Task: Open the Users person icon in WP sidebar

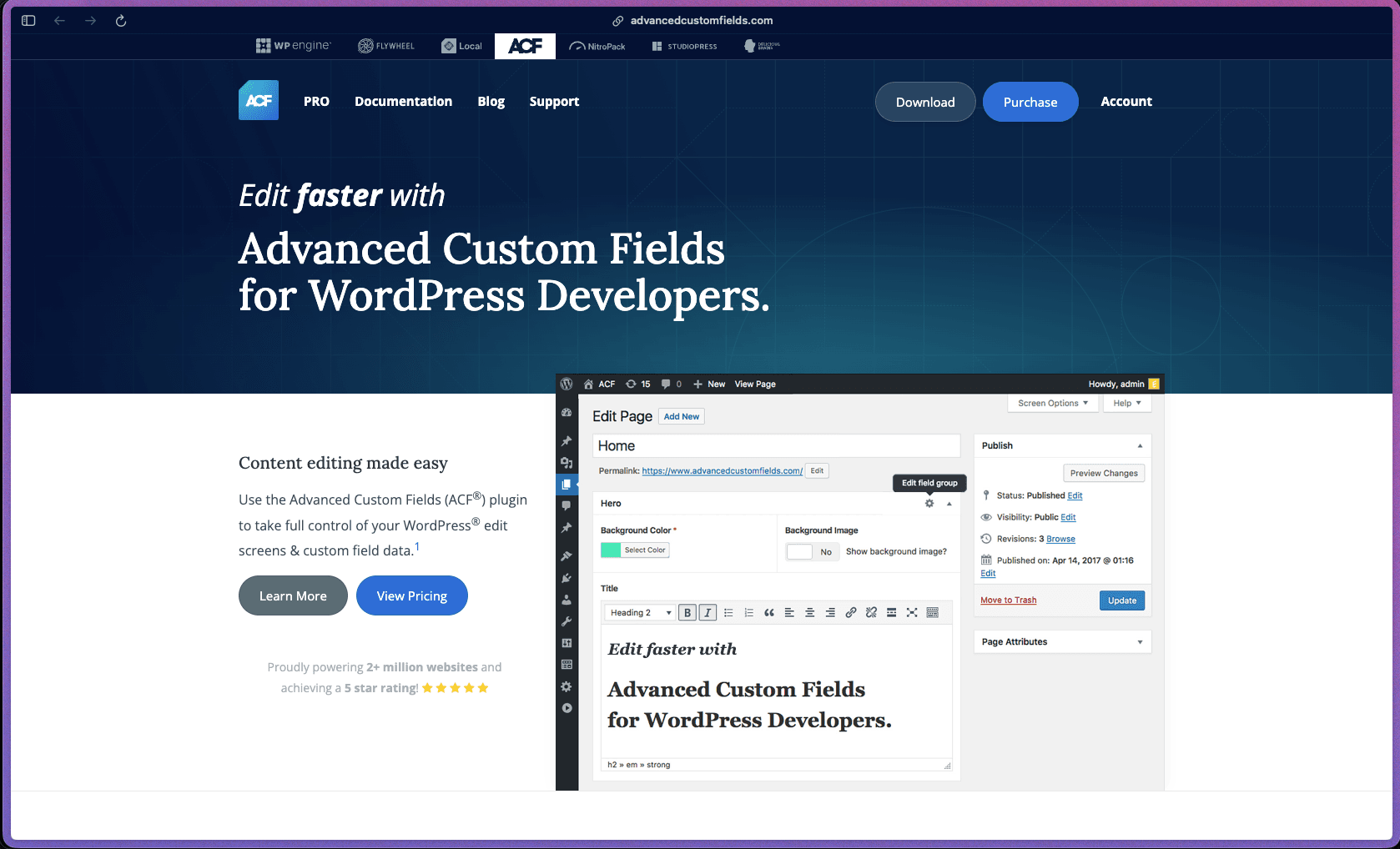Action: coord(567,600)
